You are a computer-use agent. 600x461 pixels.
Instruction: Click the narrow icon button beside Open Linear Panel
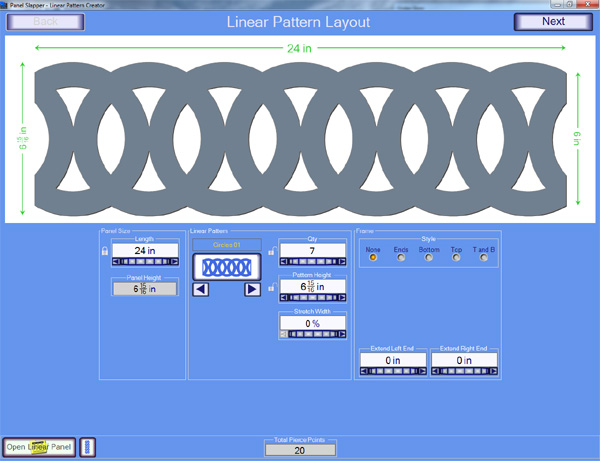point(86,446)
